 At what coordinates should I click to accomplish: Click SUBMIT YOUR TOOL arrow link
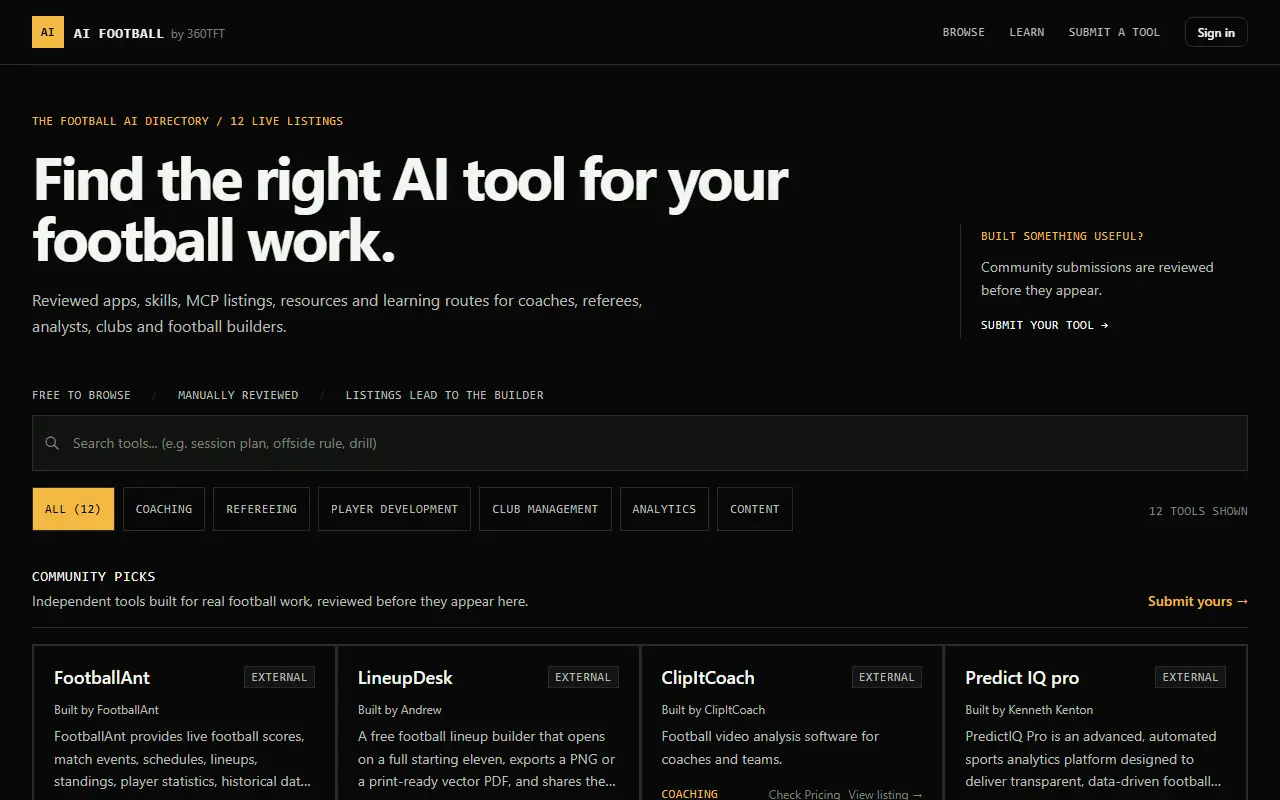click(1044, 325)
